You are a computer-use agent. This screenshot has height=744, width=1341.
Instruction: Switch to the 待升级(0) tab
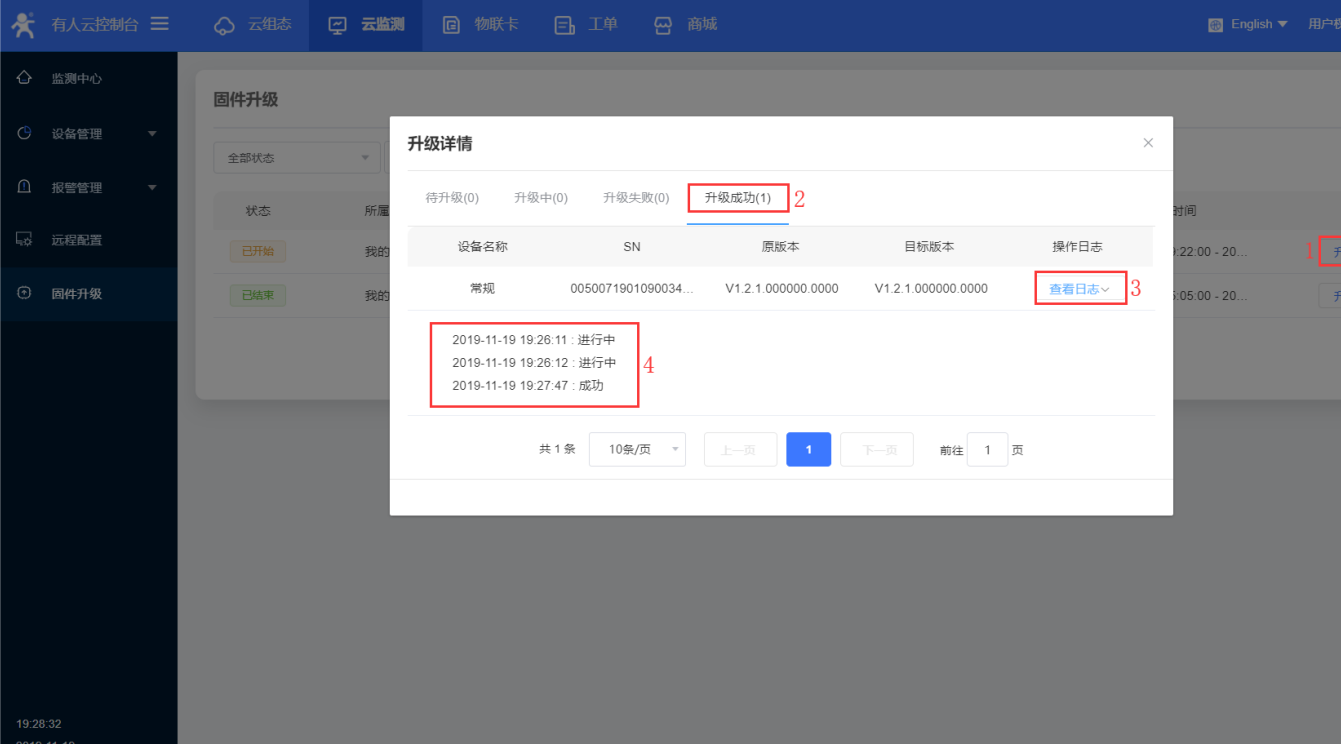[452, 198]
